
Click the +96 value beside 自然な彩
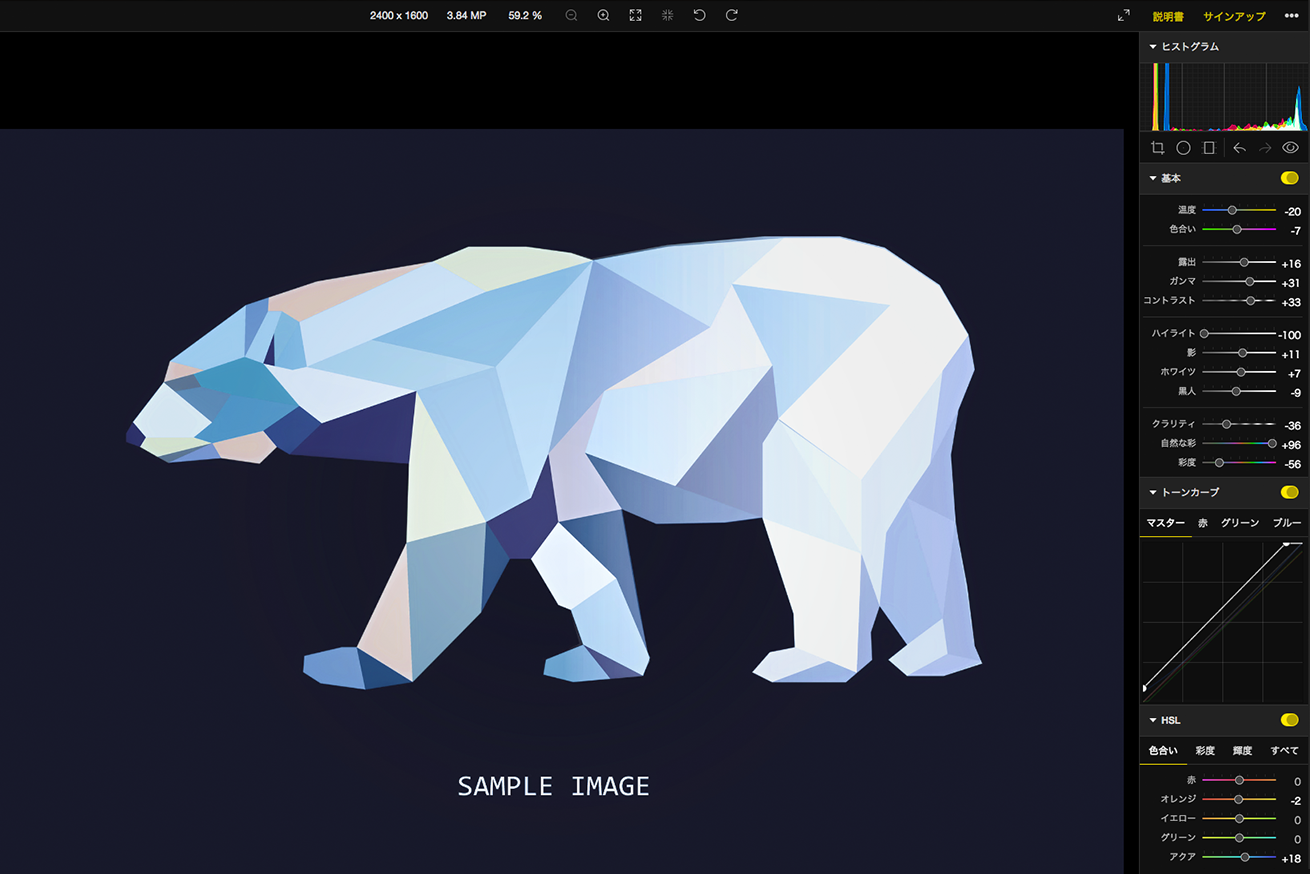[x=1291, y=445]
